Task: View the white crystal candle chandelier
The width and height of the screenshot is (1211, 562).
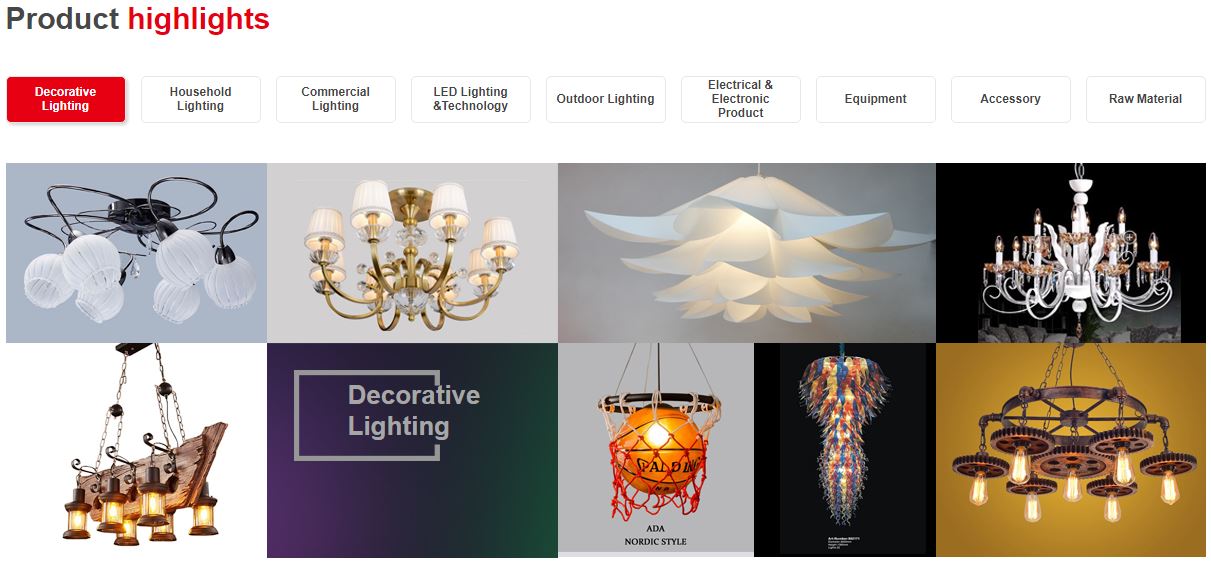Action: click(x=1071, y=253)
